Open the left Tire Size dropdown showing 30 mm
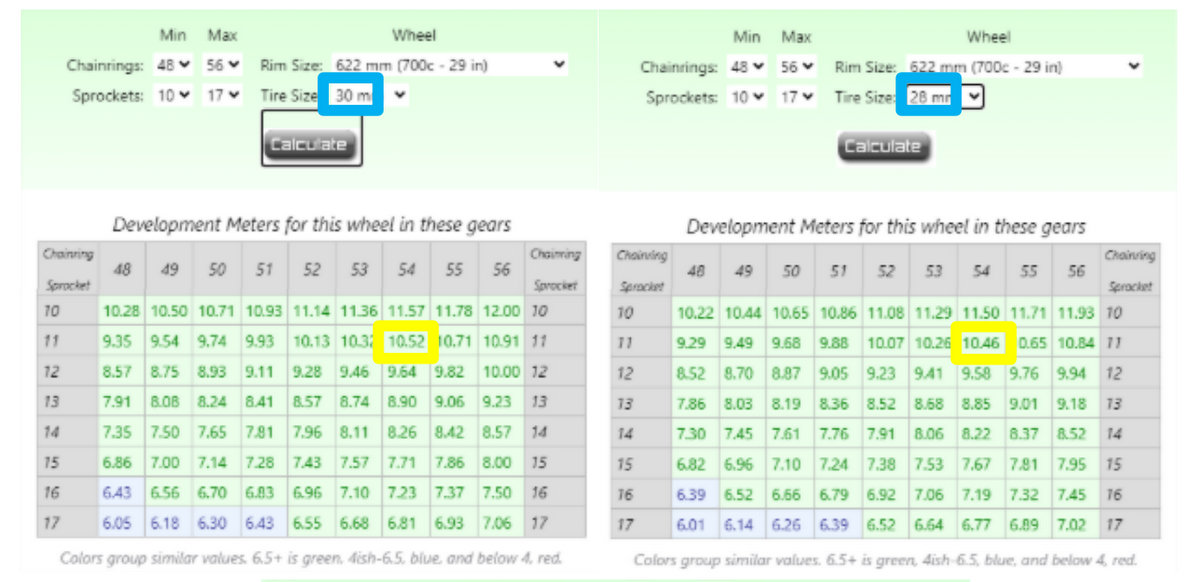 tap(366, 95)
